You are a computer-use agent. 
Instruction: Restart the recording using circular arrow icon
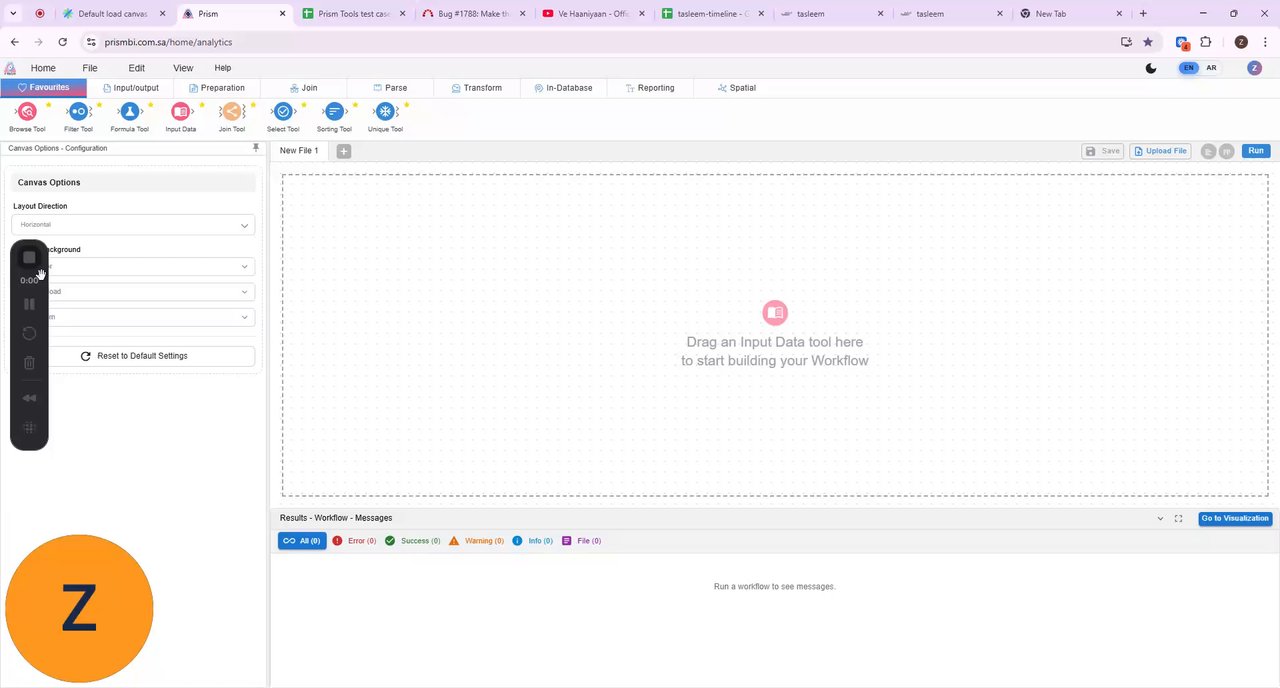click(29, 333)
